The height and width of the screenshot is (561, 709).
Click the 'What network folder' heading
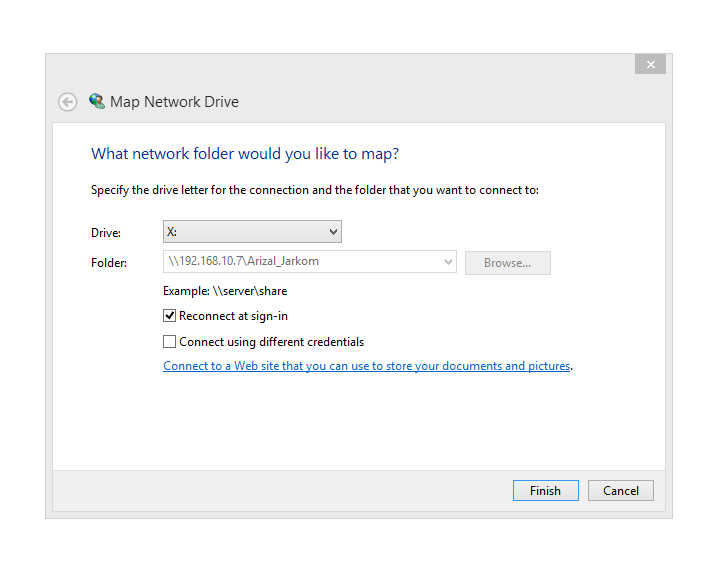click(x=245, y=154)
